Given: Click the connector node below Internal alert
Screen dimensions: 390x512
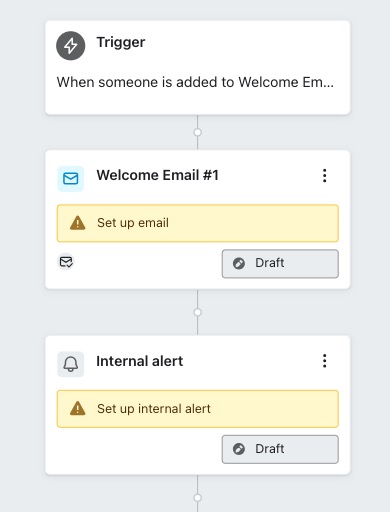Looking at the screenshot, I should tap(198, 498).
